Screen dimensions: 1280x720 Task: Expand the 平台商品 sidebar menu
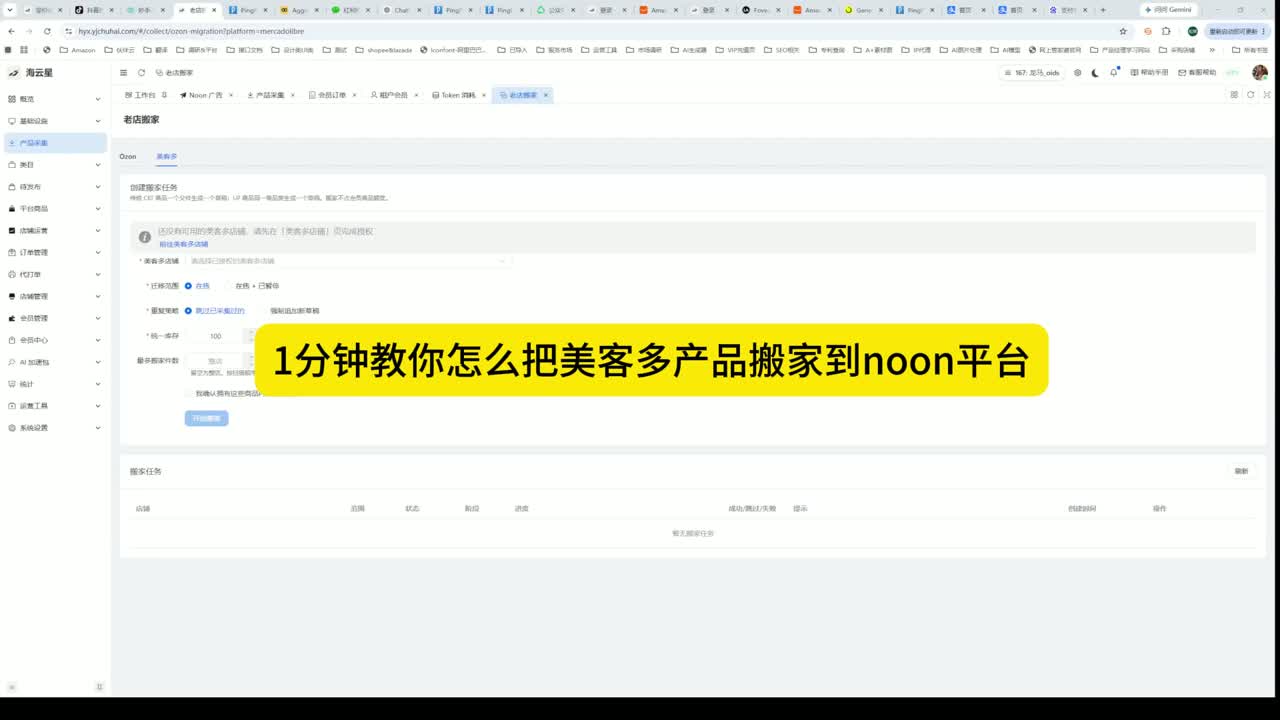[54, 209]
